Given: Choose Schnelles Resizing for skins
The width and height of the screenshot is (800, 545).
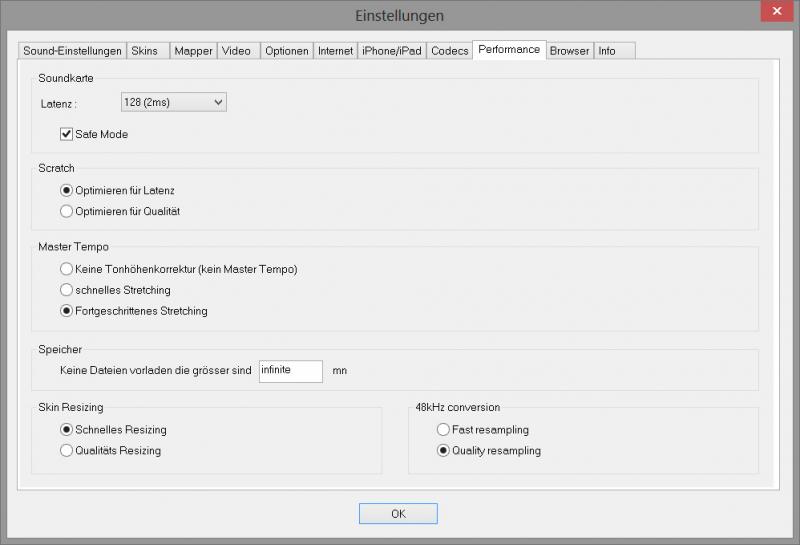Looking at the screenshot, I should point(67,430).
